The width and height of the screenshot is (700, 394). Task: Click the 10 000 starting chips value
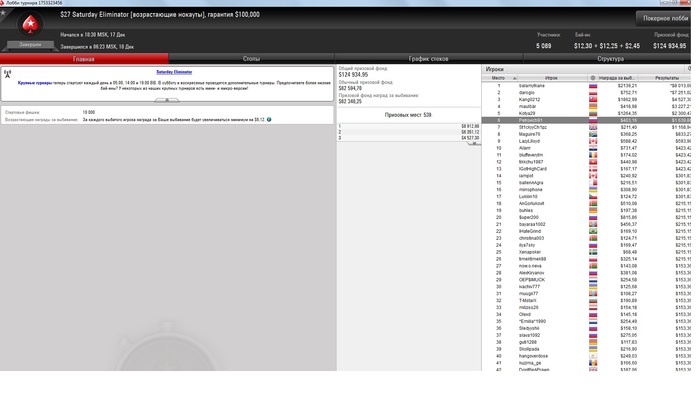(x=88, y=112)
